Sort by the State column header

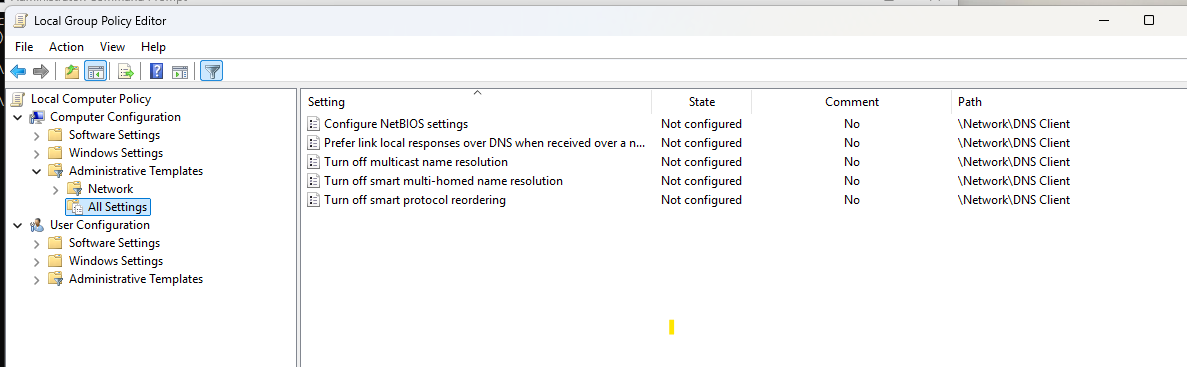click(x=702, y=101)
